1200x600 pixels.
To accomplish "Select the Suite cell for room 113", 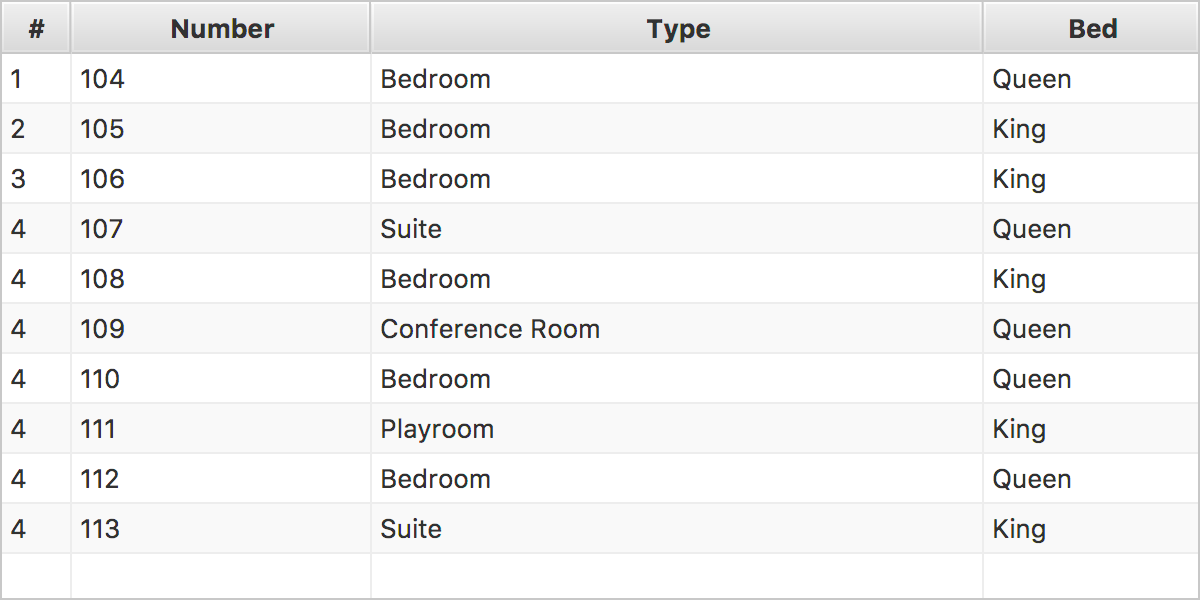I will point(677,529).
